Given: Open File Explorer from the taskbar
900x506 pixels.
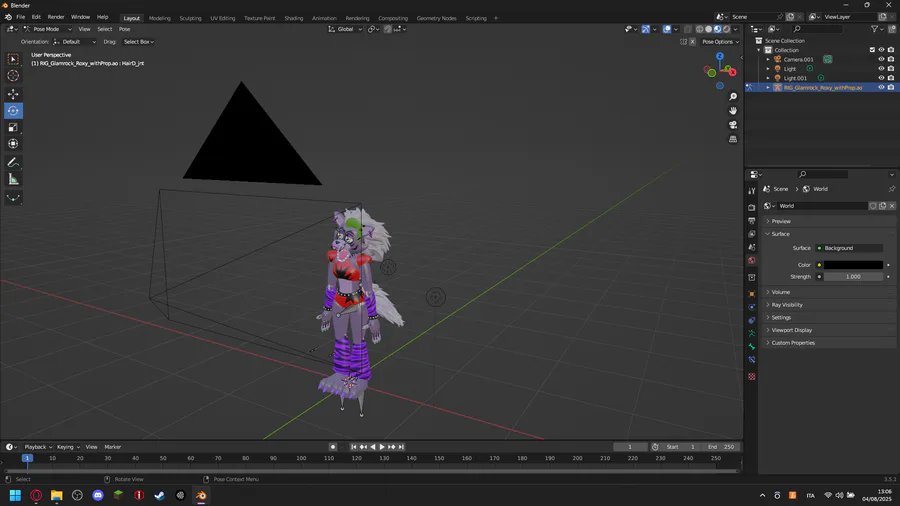Looking at the screenshot, I should [x=57, y=495].
